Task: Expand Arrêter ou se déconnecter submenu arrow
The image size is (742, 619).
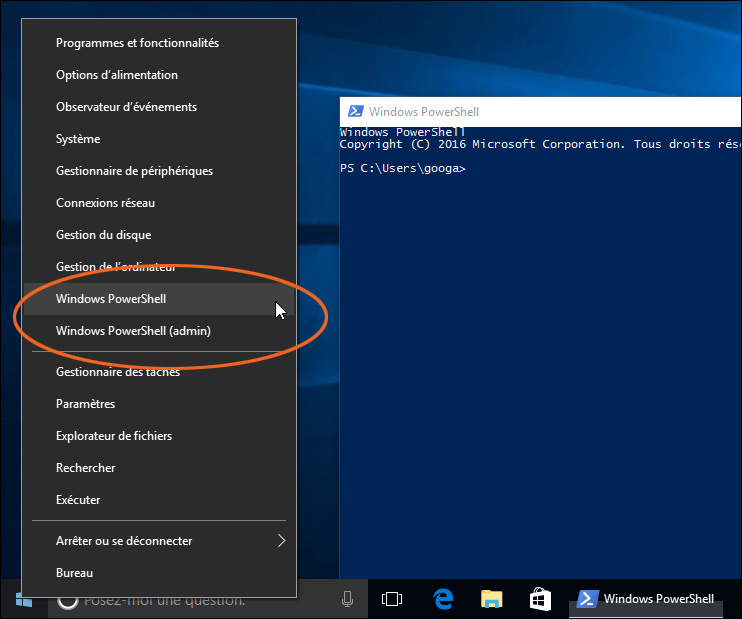Action: pos(282,540)
